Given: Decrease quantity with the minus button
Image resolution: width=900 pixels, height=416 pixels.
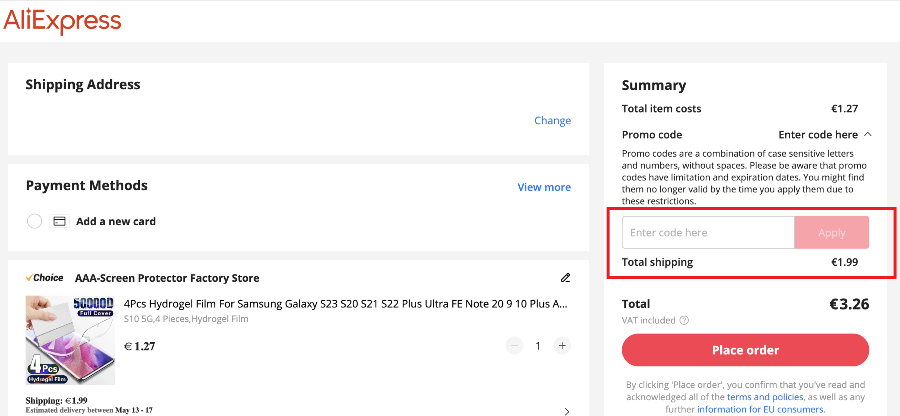Looking at the screenshot, I should pyautogui.click(x=514, y=346).
